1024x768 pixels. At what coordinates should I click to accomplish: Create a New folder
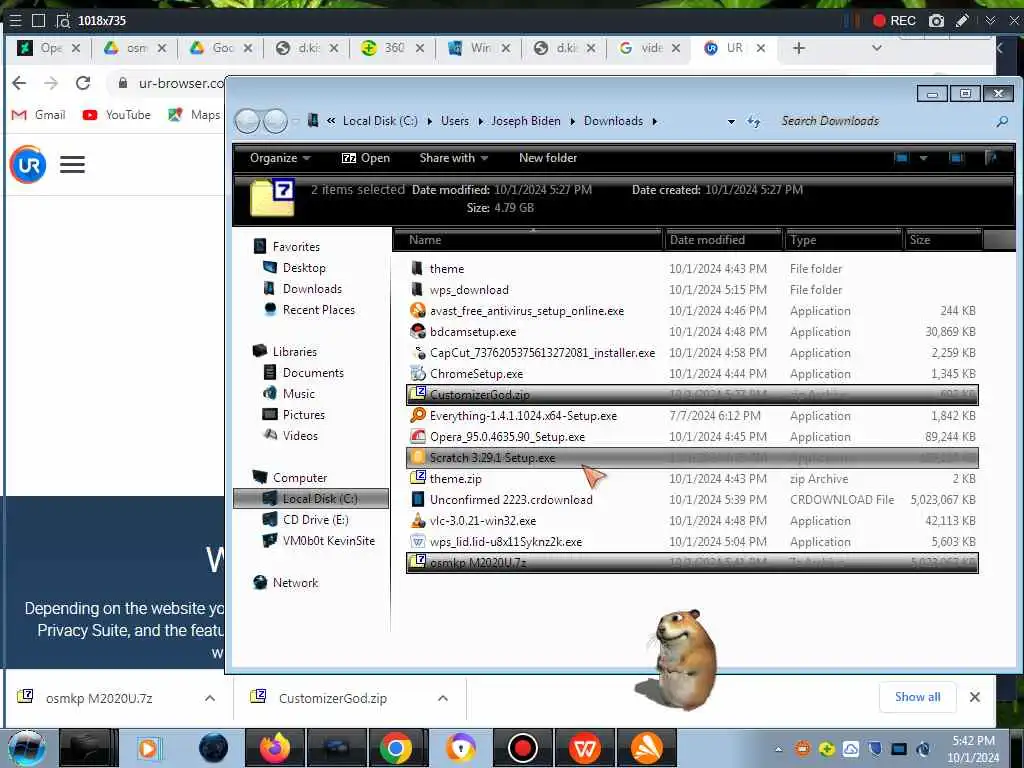pyautogui.click(x=548, y=158)
